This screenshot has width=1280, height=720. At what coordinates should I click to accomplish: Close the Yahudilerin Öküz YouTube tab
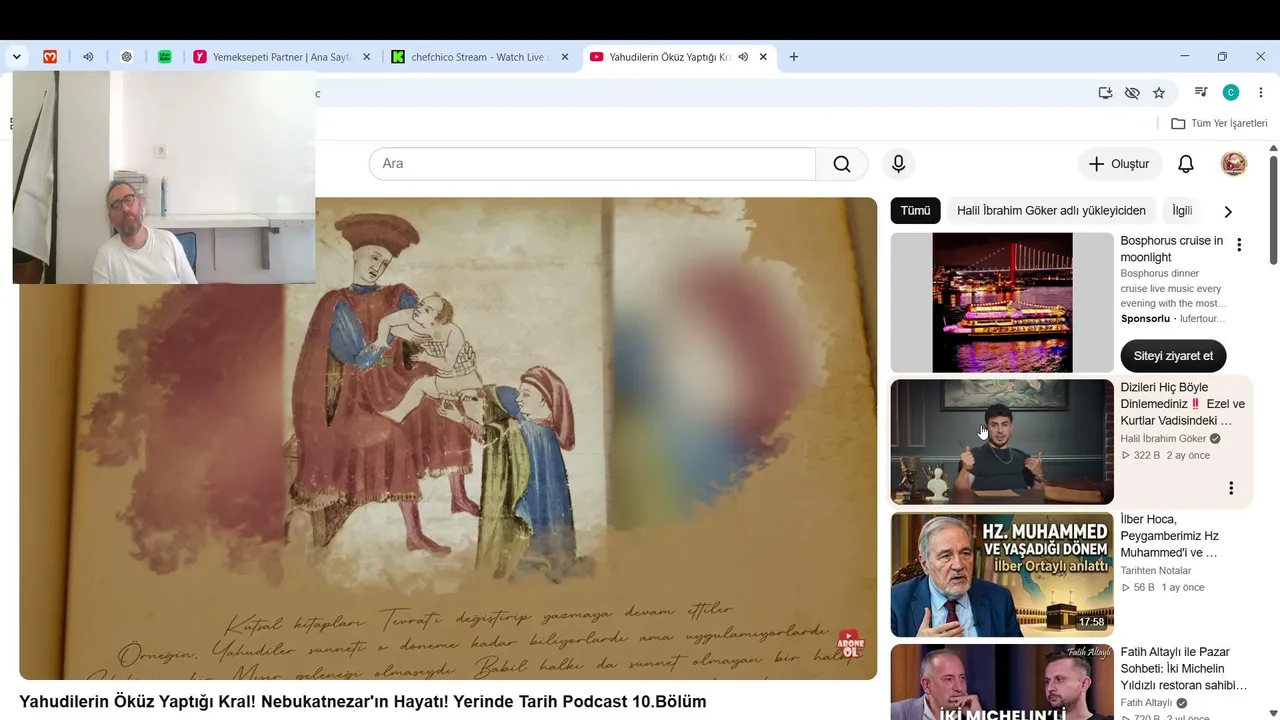763,57
